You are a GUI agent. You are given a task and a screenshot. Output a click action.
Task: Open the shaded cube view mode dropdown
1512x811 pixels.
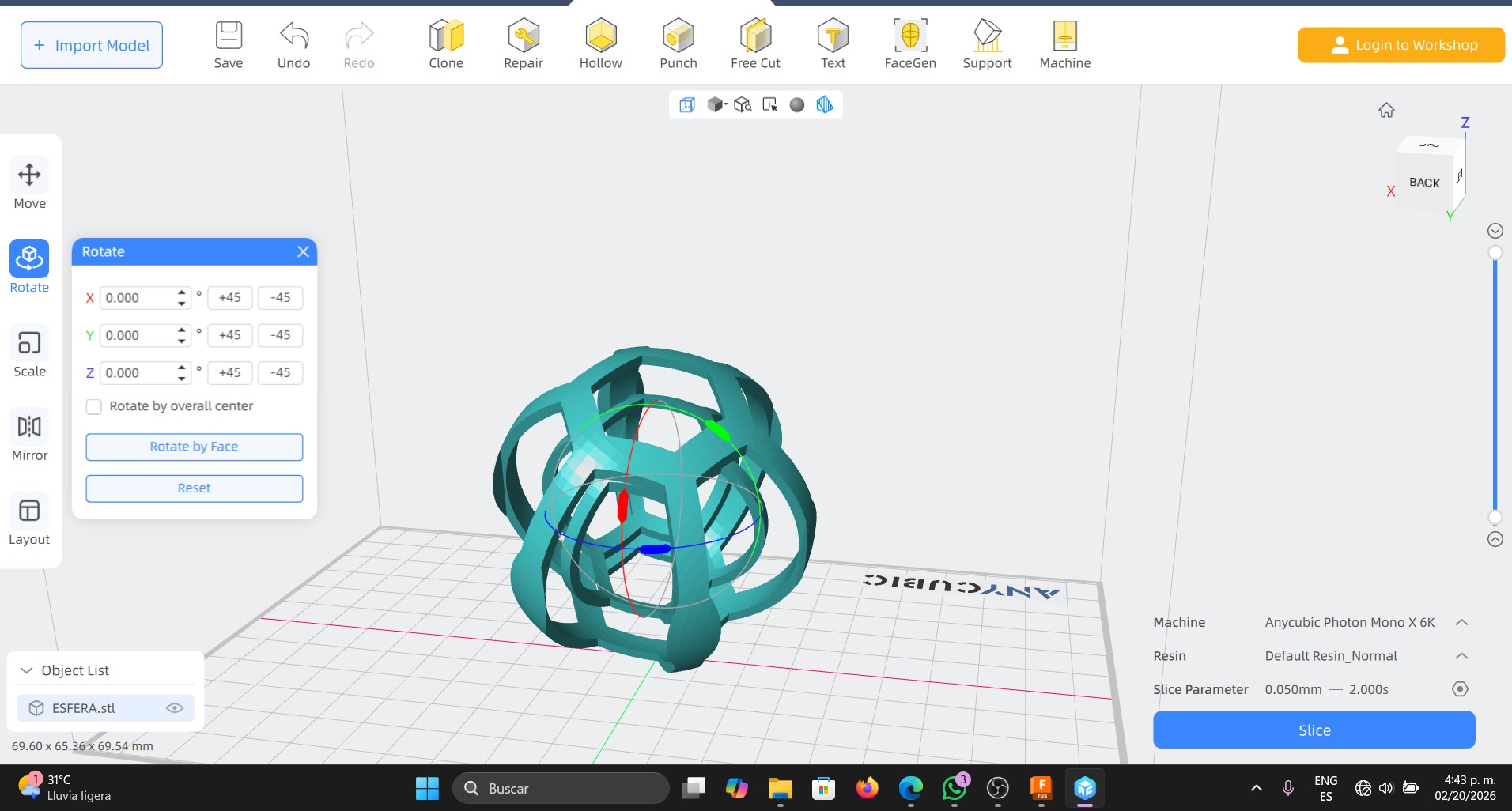coord(716,104)
